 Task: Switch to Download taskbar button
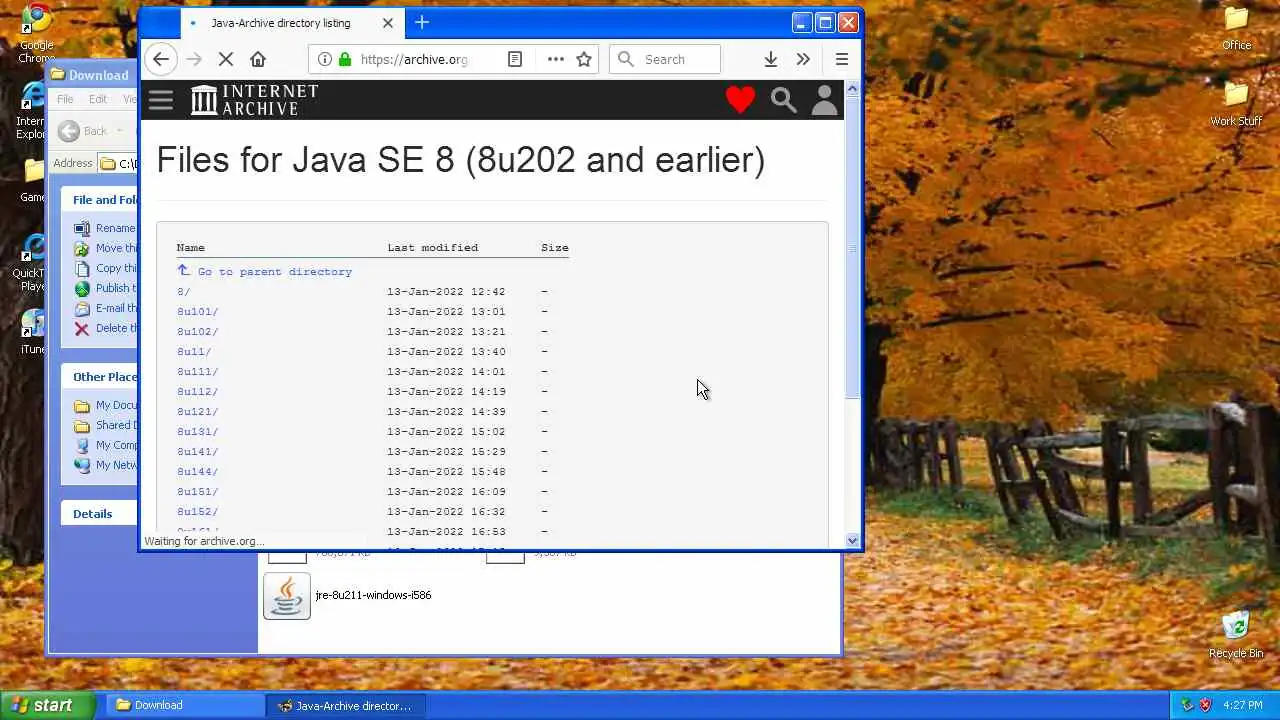tap(183, 705)
